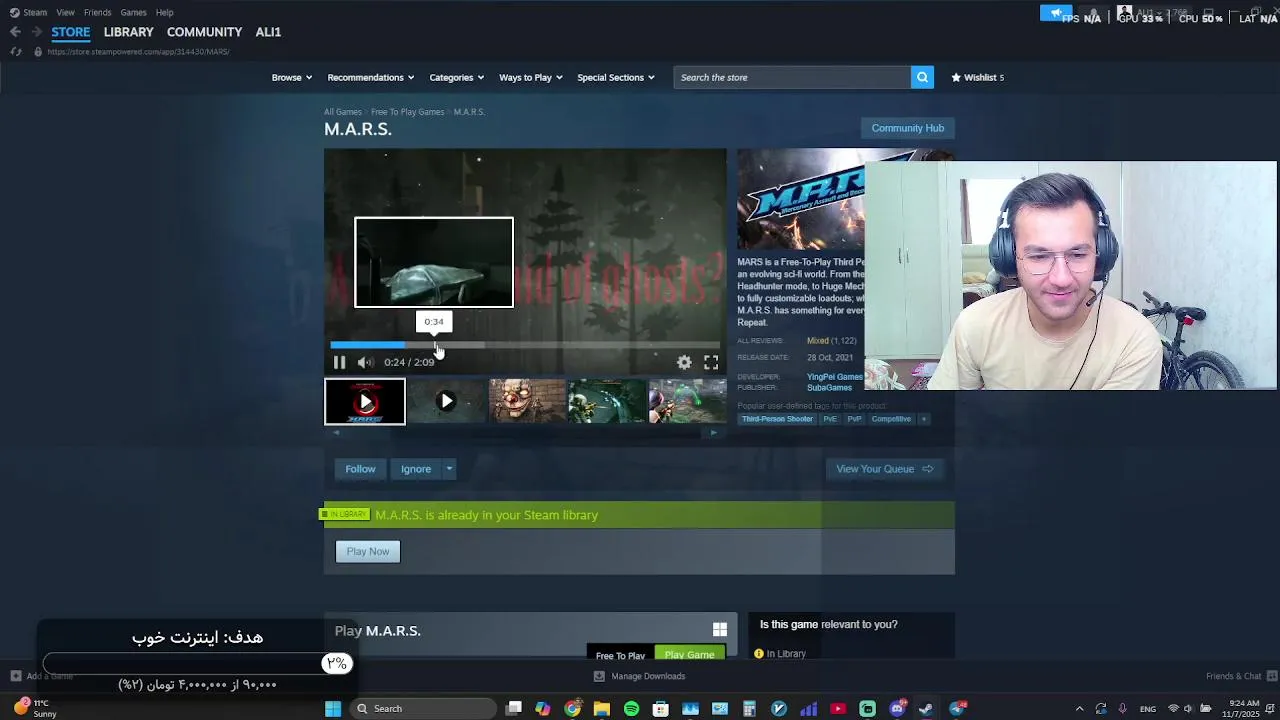
Task: Click View Your Queue button
Action: pyautogui.click(x=884, y=469)
